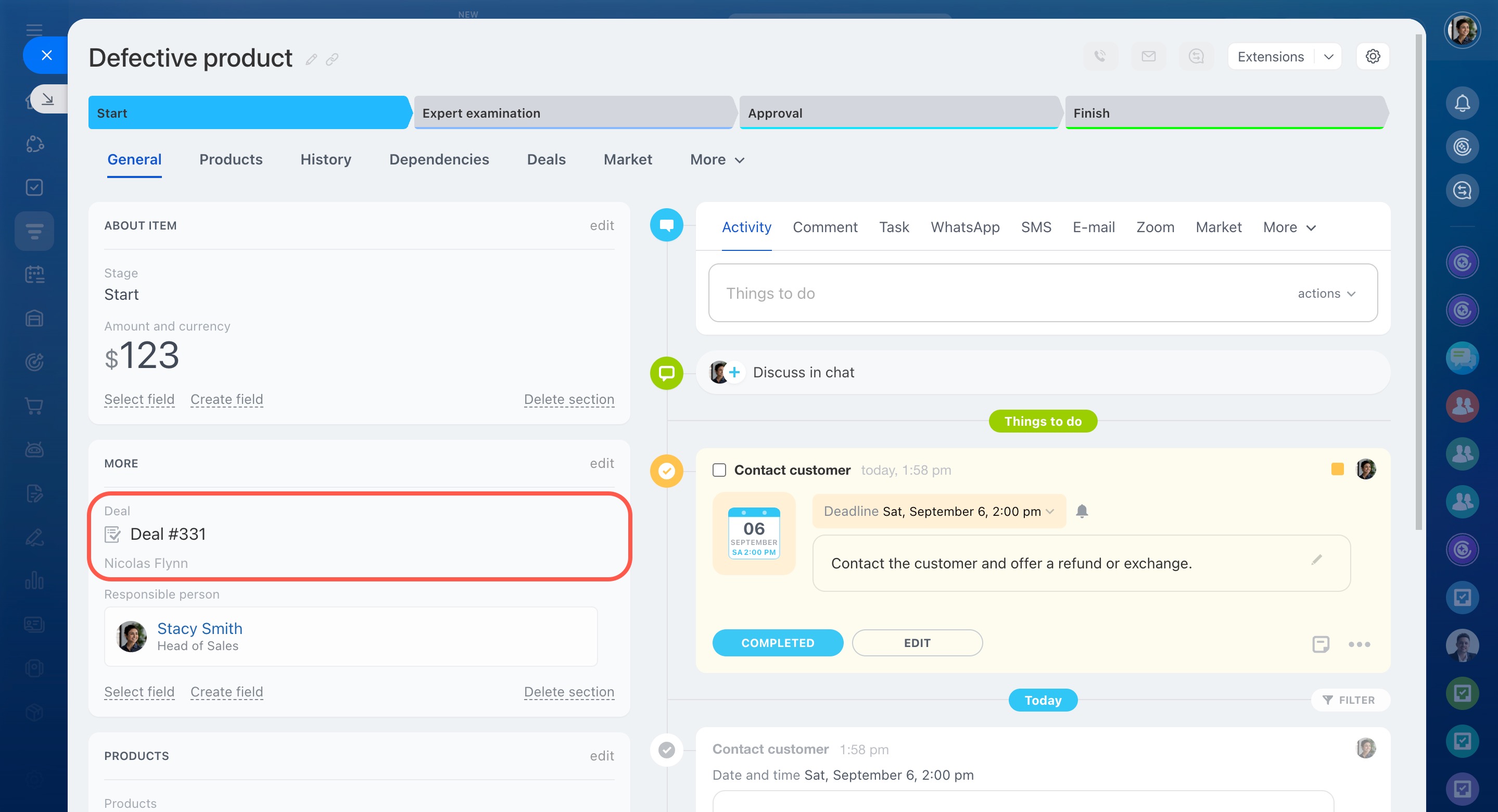This screenshot has width=1498, height=812.
Task: Switch to the Products tab
Action: tap(230, 160)
